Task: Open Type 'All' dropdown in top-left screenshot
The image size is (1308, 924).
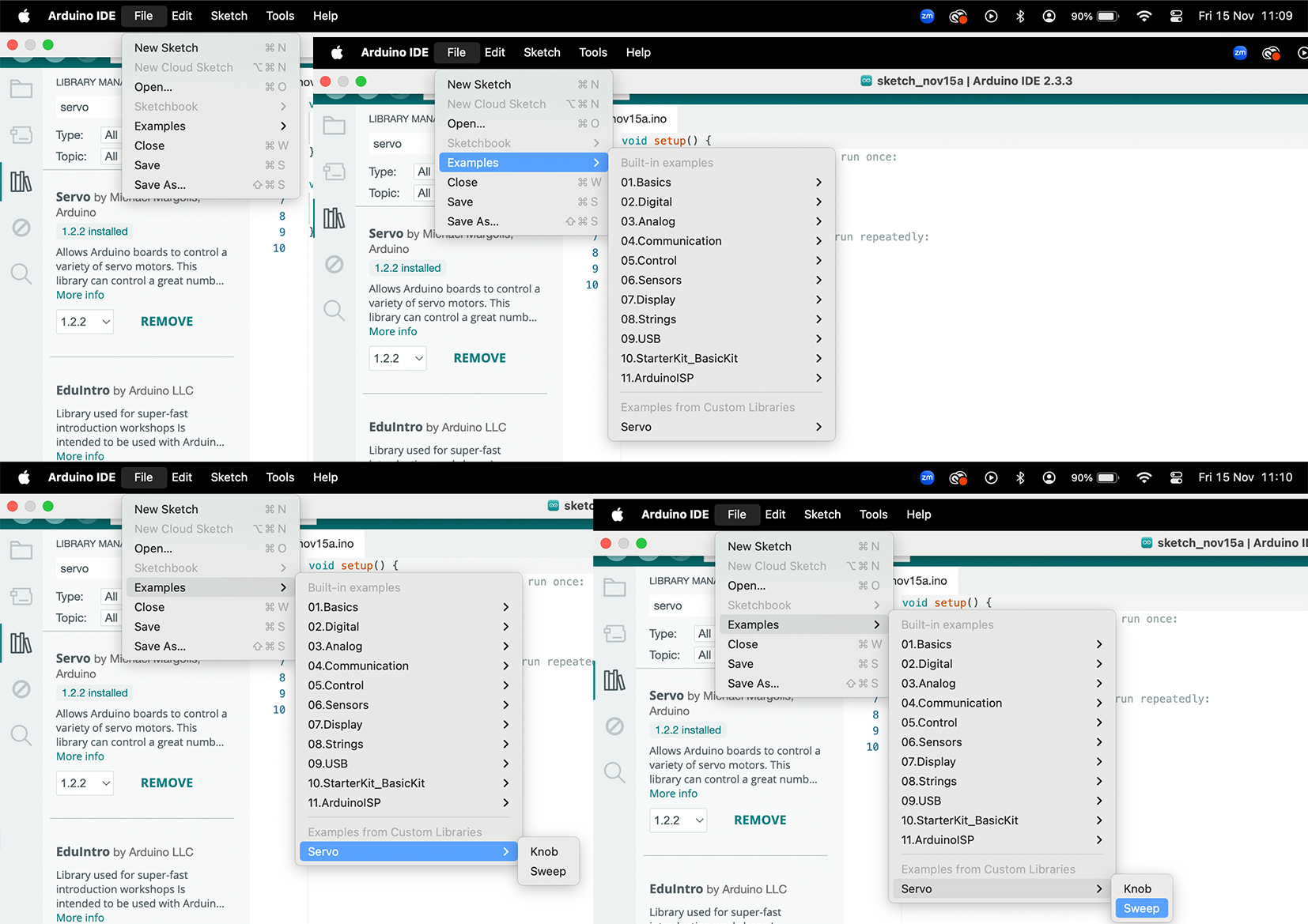Action: 111,135
